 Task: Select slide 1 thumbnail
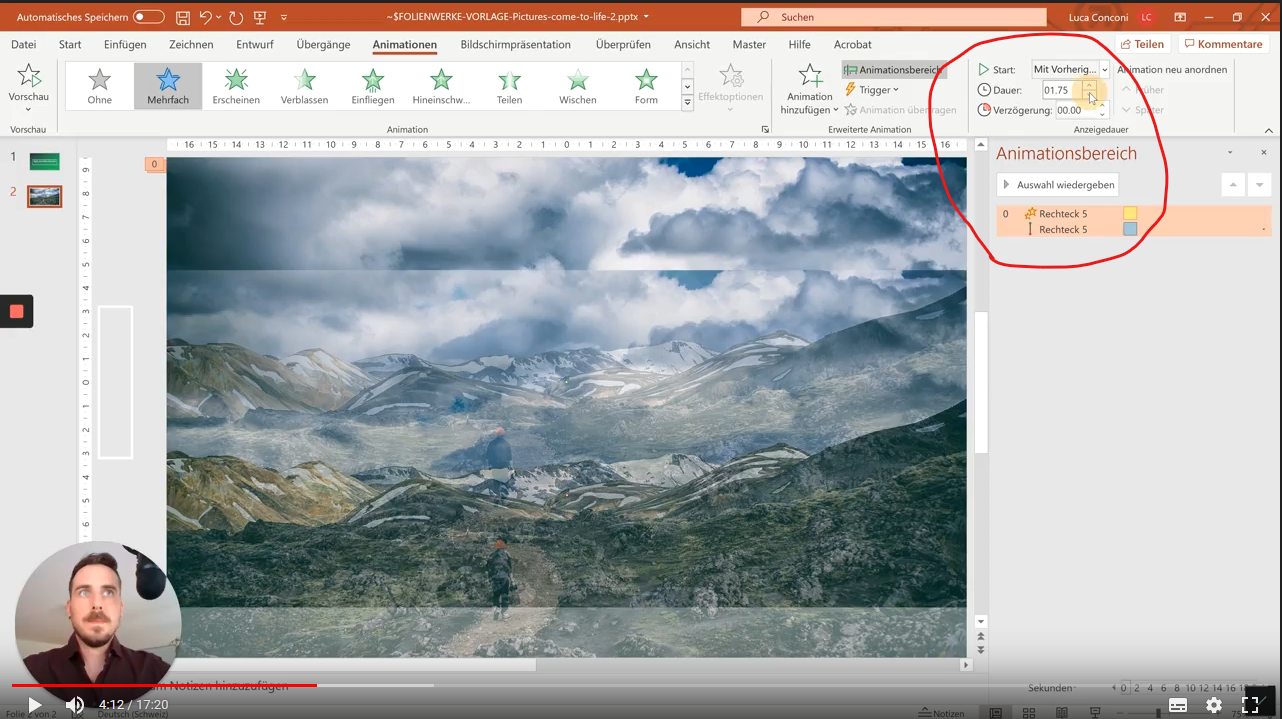pos(44,161)
